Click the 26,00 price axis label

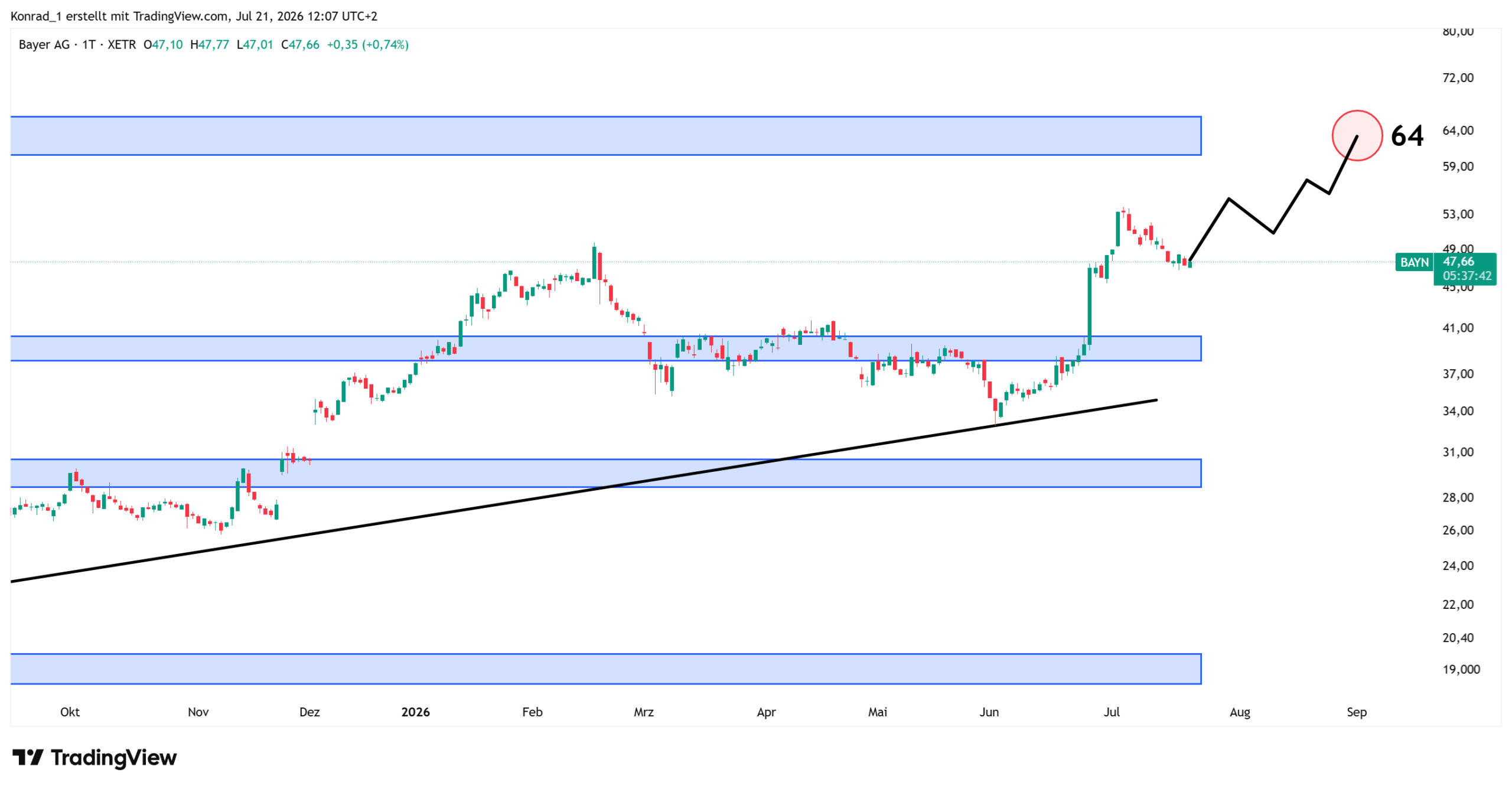pos(1458,531)
